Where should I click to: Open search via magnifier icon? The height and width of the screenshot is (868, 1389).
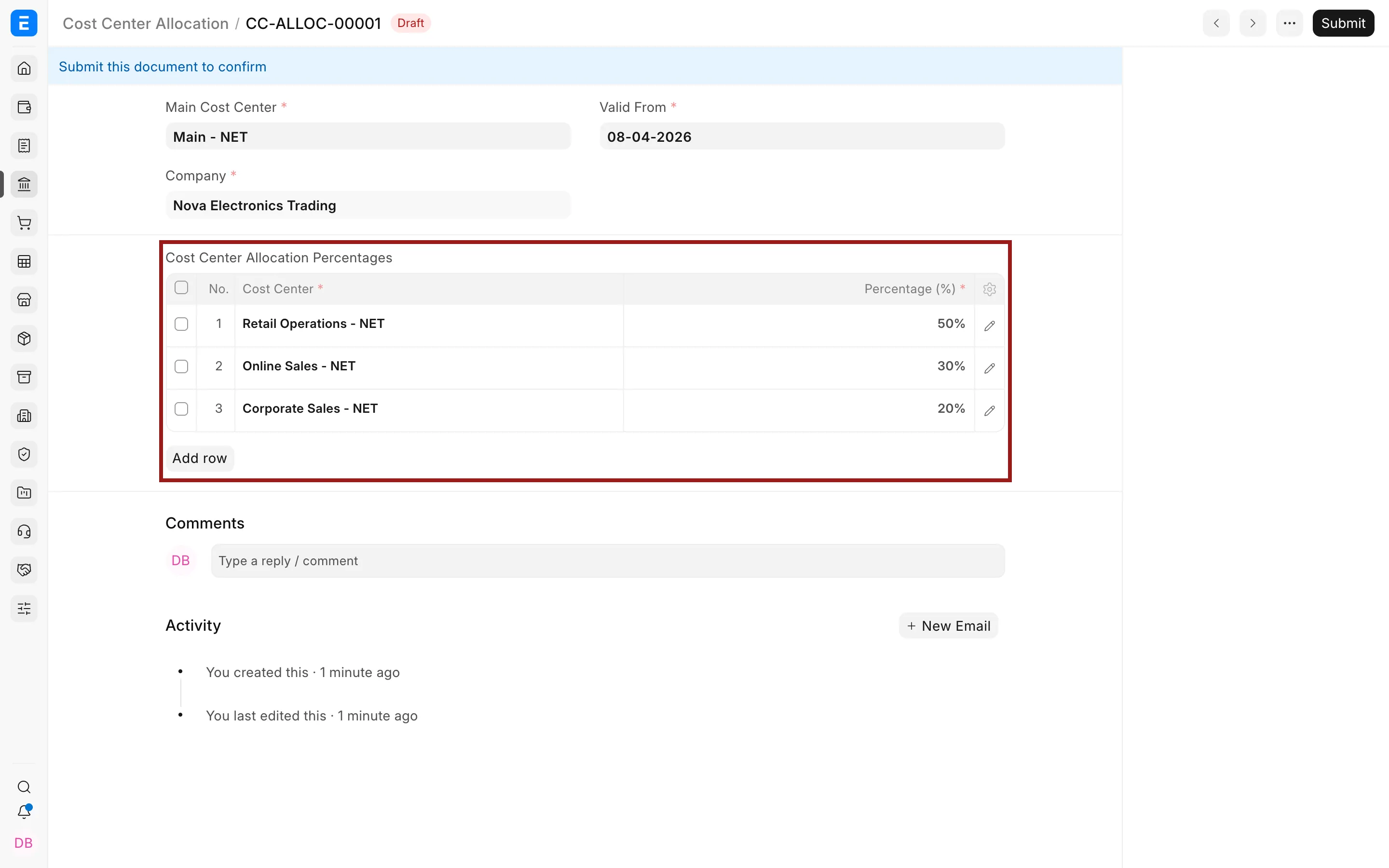[x=24, y=787]
